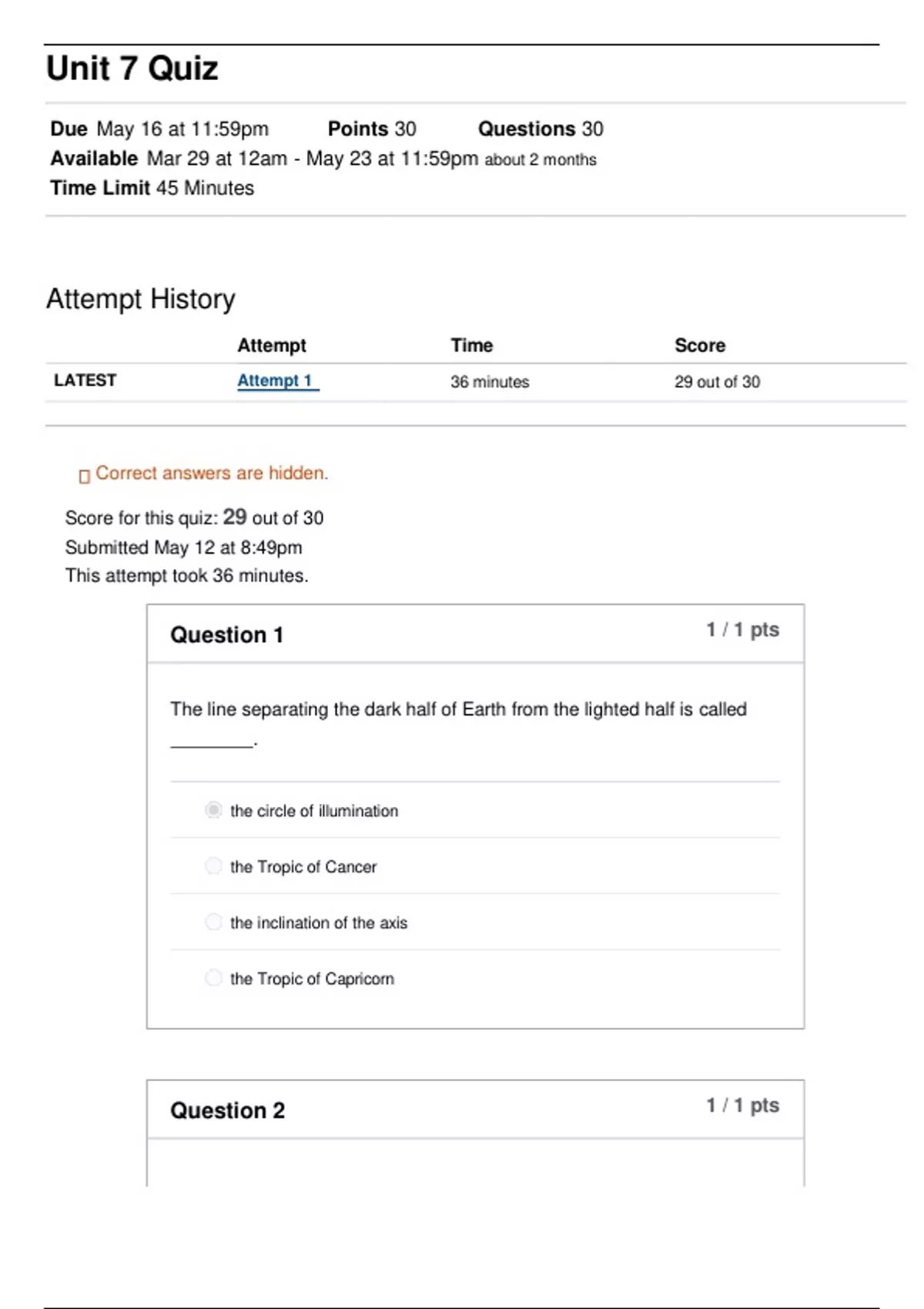Click the LATEST row label
Image resolution: width=924 pixels, height=1309 pixels.
85,380
